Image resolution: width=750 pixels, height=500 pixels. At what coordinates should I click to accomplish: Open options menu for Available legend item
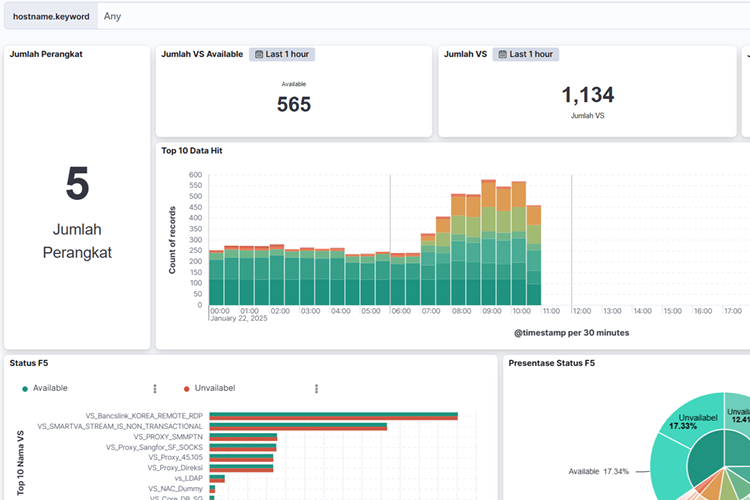click(x=154, y=389)
